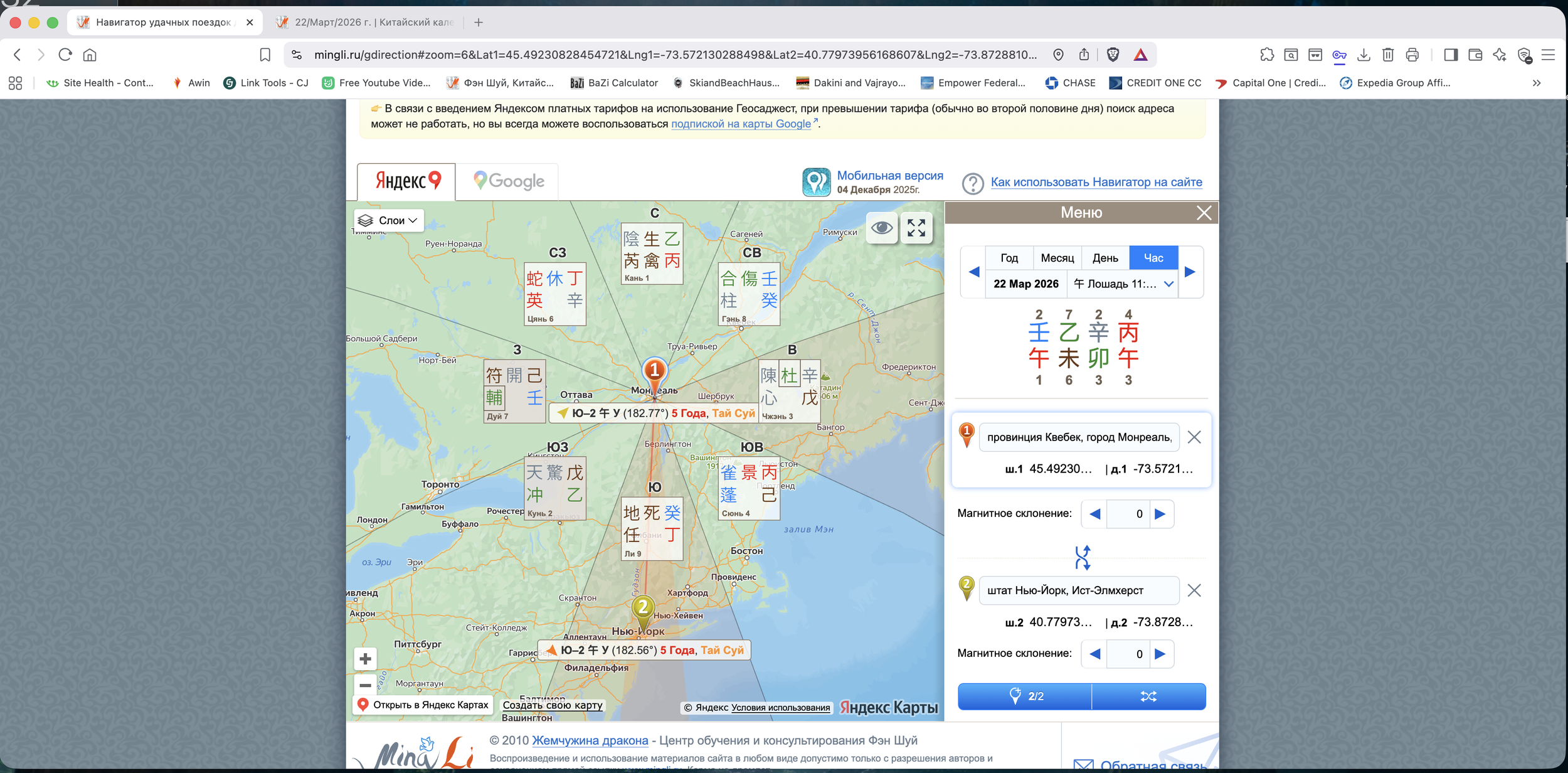
Task: Select the День tab
Action: point(1104,258)
